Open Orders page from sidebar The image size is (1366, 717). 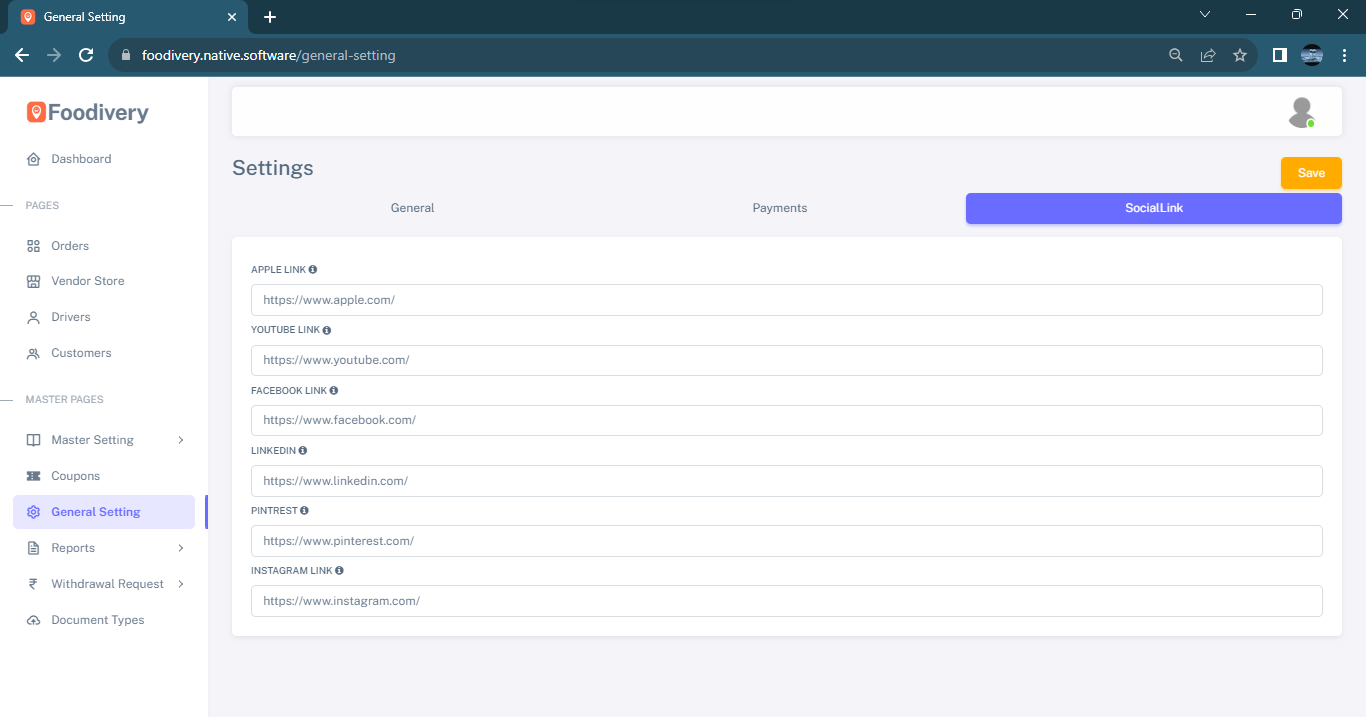pyautogui.click(x=70, y=246)
